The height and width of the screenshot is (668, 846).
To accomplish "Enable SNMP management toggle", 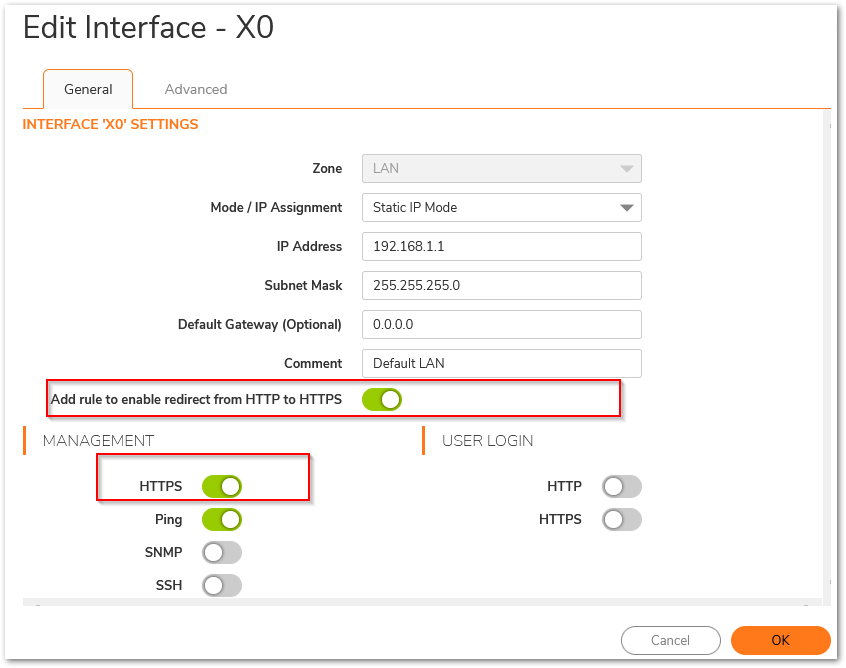I will click(x=222, y=553).
